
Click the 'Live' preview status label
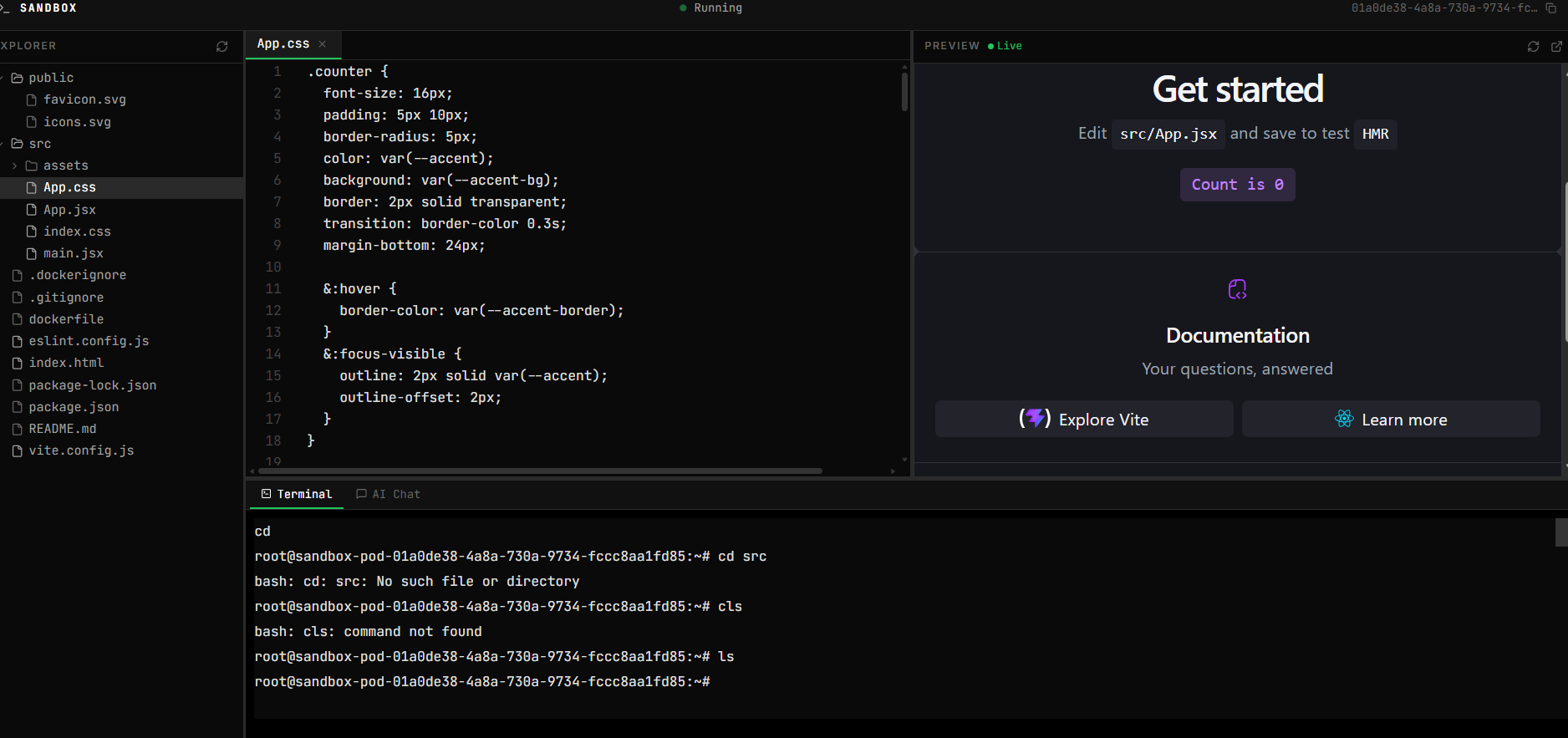[x=1005, y=46]
